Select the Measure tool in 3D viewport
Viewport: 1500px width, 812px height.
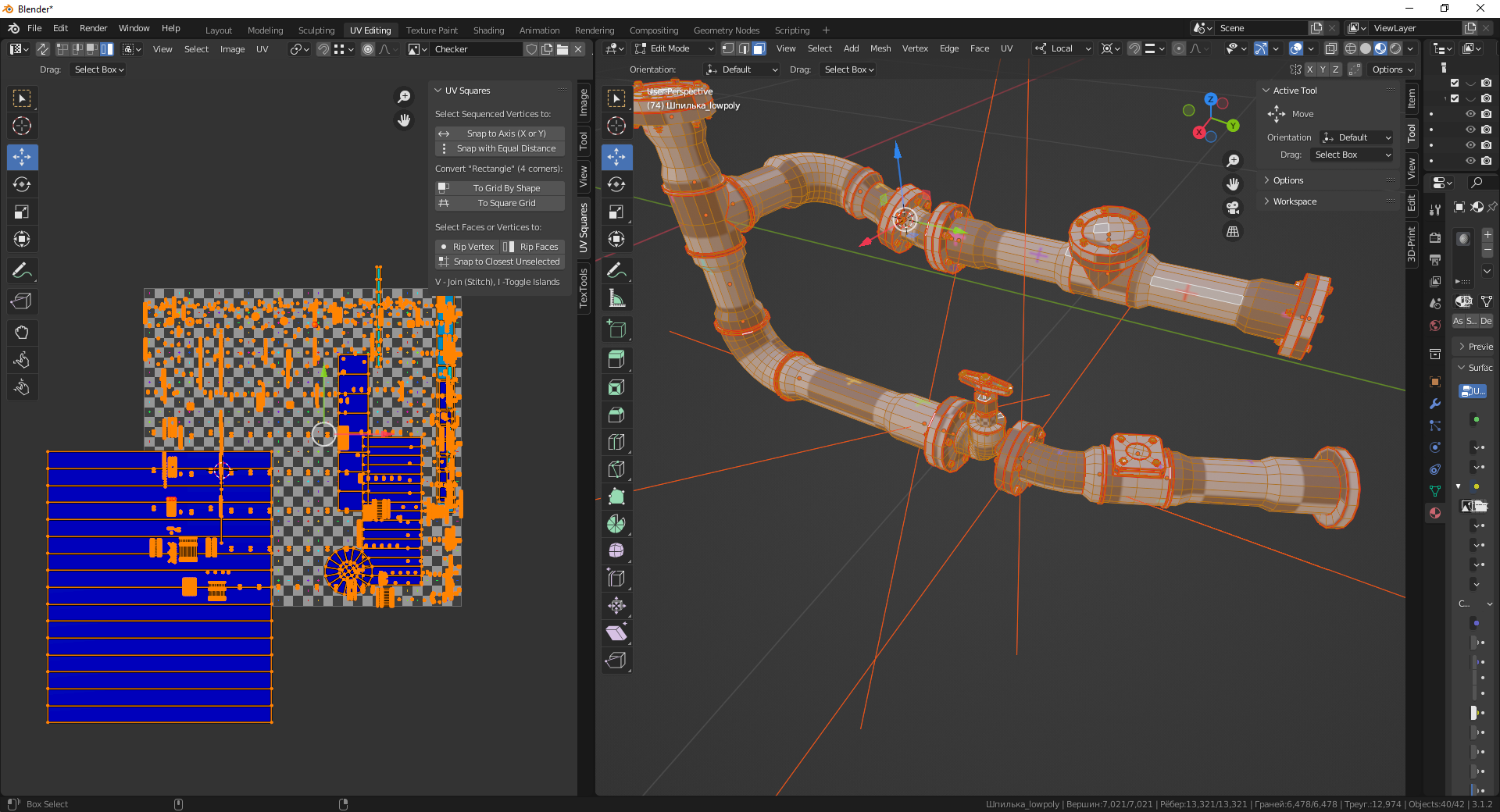coord(616,298)
